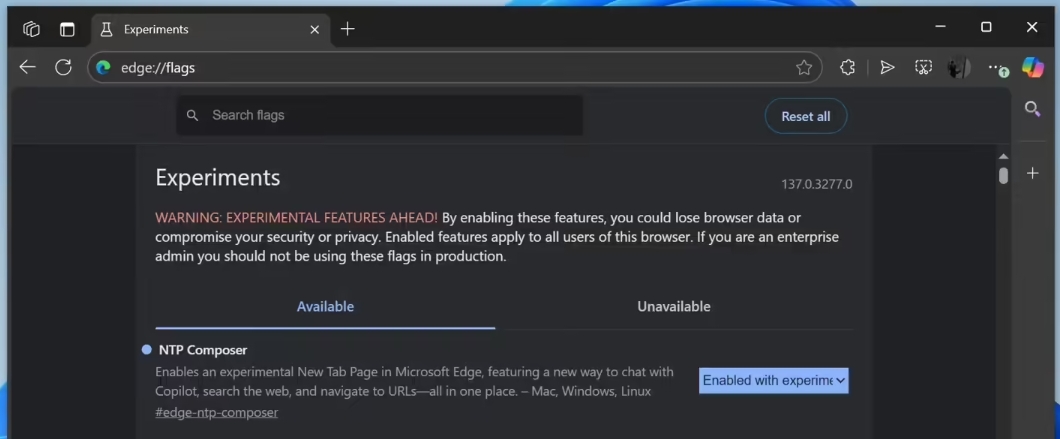Image resolution: width=1060 pixels, height=439 pixels.
Task: Open the Copilot icon
Action: click(1033, 67)
